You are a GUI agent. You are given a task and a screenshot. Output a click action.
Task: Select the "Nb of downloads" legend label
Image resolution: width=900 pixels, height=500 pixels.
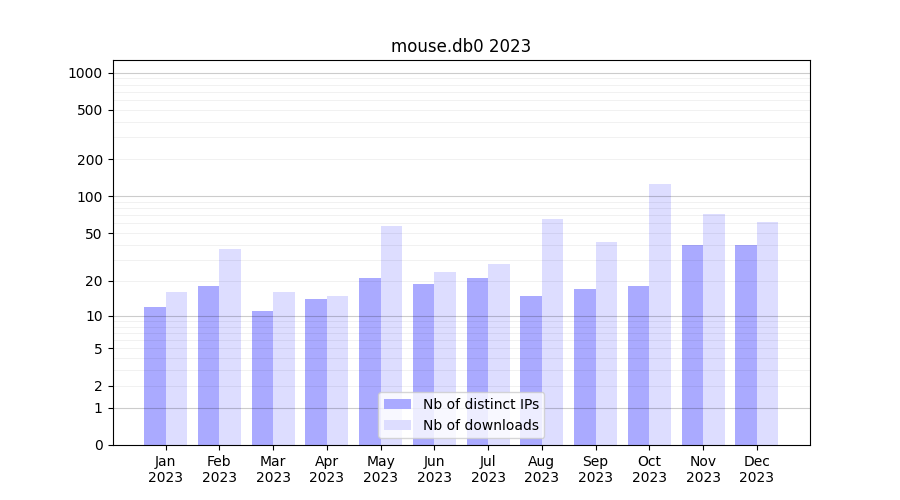tap(480, 425)
